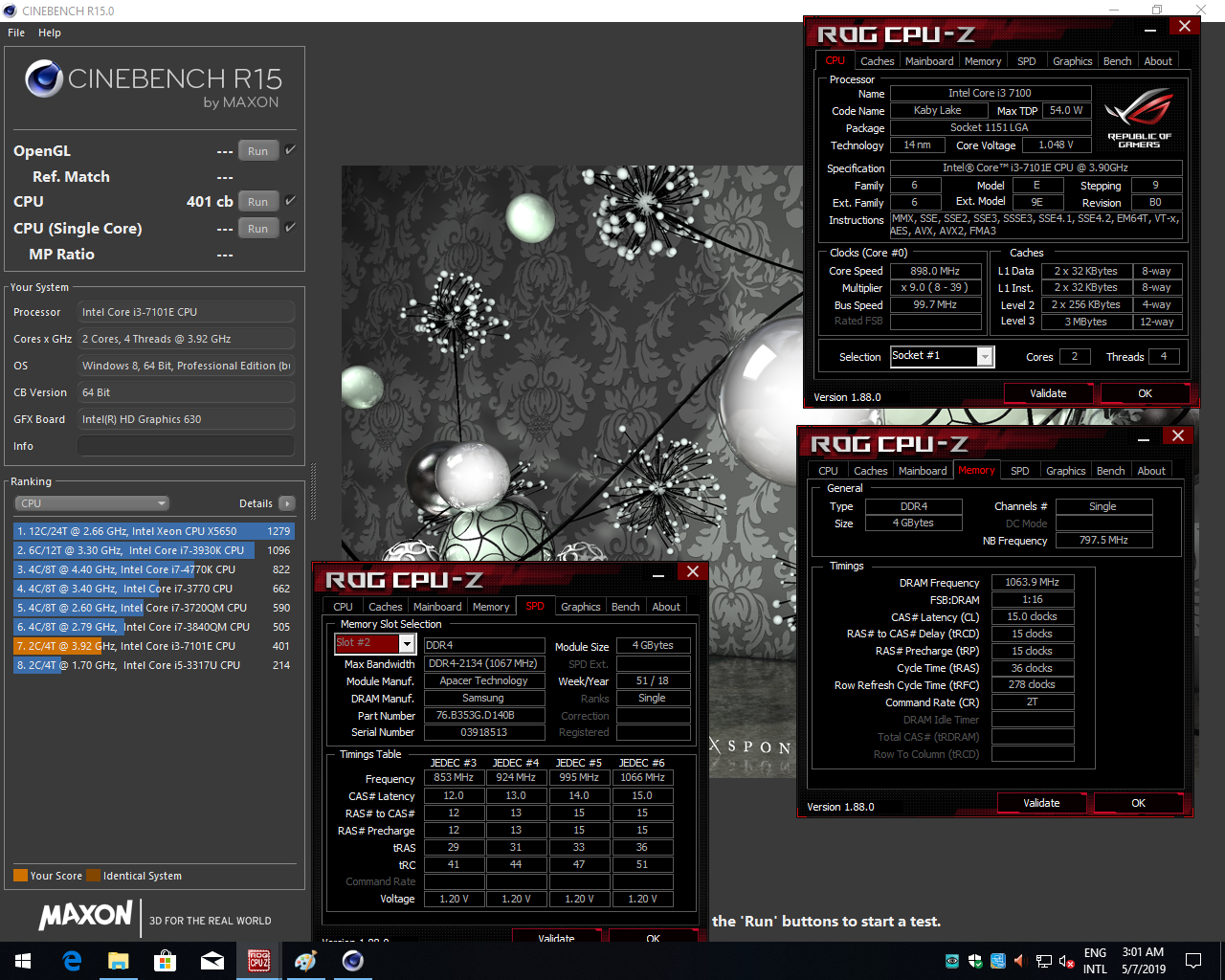Open the taskbar clock showing 3:01 AM
This screenshot has height=980, width=1225.
click(1143, 961)
